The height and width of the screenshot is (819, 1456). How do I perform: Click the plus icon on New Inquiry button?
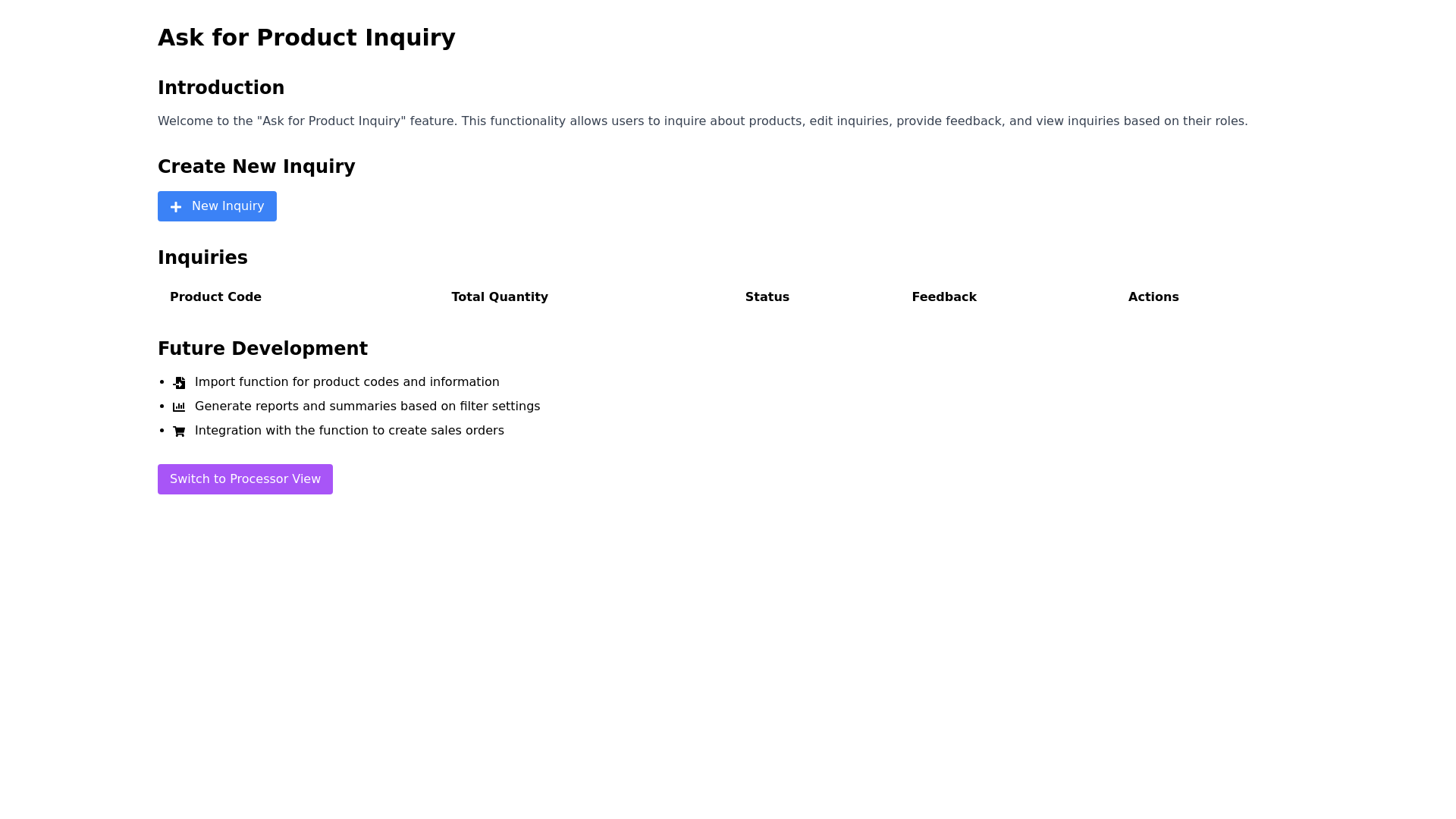[x=176, y=206]
